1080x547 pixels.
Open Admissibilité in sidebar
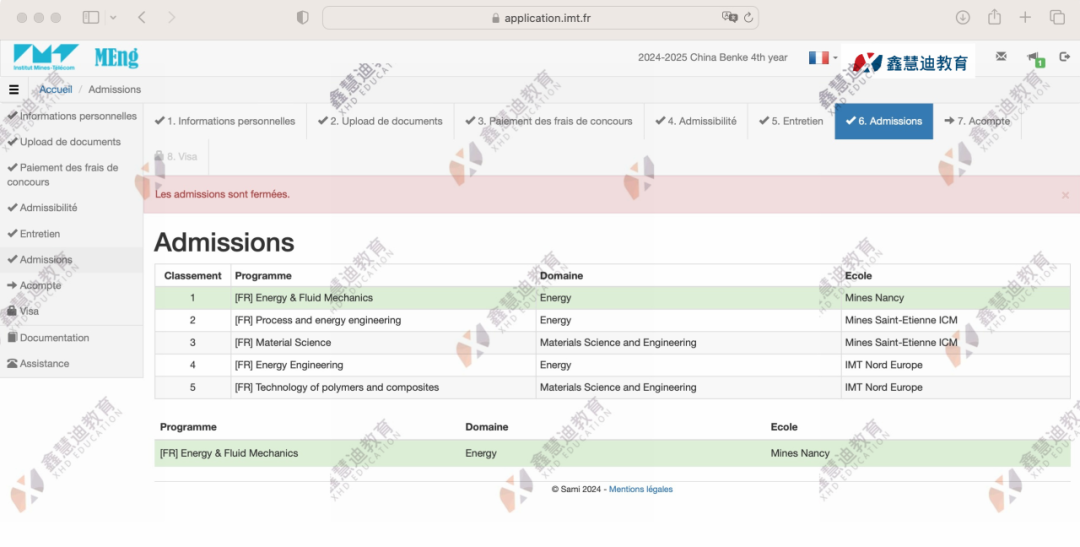coord(72,207)
